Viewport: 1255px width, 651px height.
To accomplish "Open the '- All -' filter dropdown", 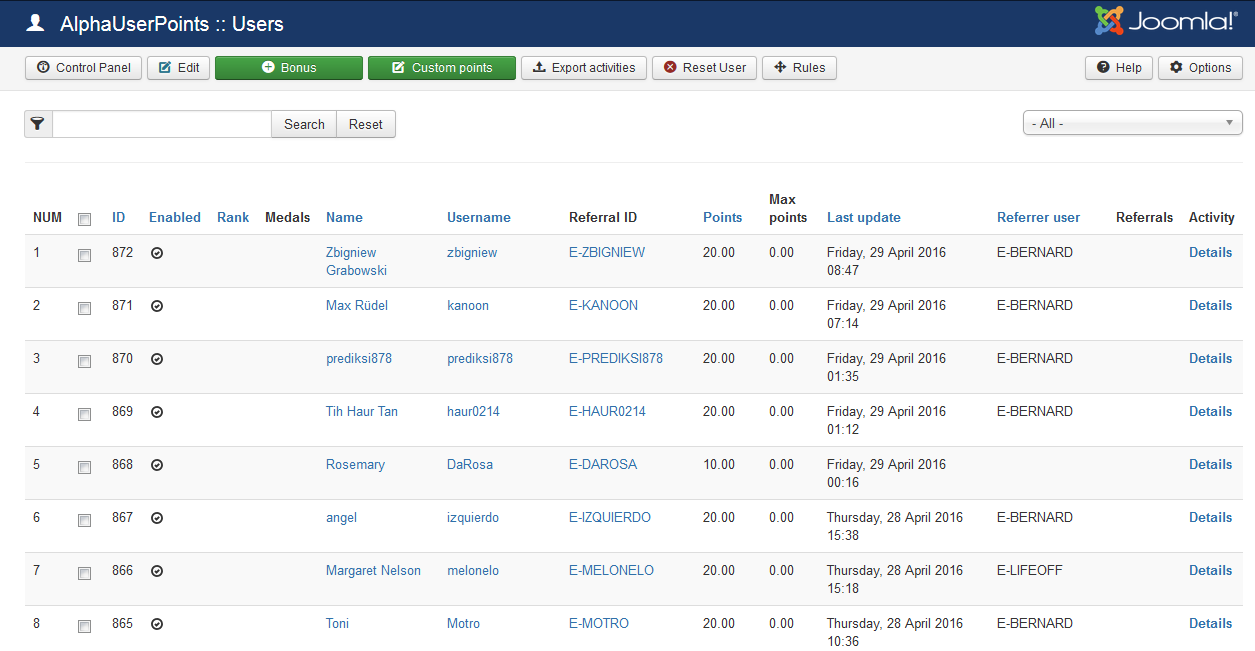I will click(1133, 123).
